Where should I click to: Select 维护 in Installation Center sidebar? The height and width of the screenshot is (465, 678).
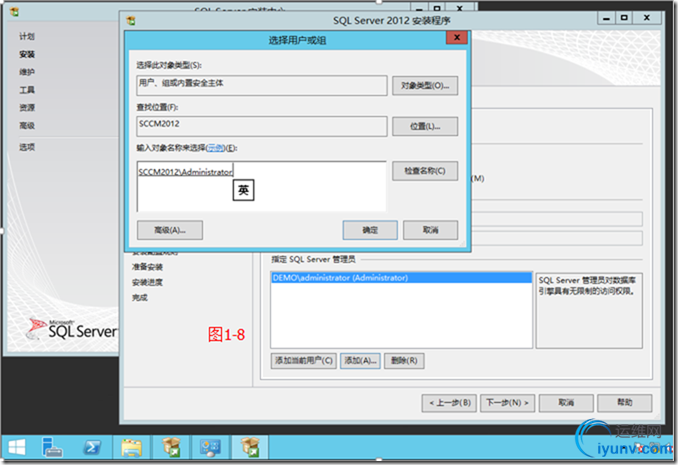(27, 72)
